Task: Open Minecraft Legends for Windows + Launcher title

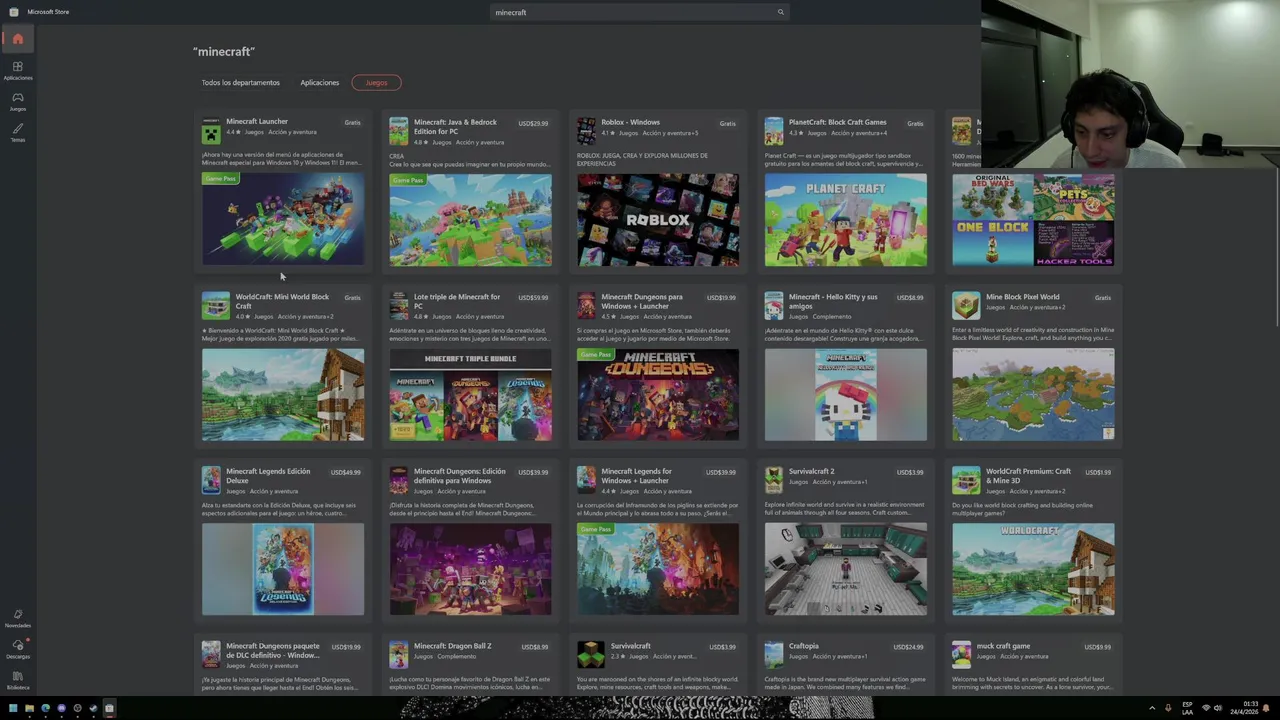Action: pyautogui.click(x=637, y=475)
